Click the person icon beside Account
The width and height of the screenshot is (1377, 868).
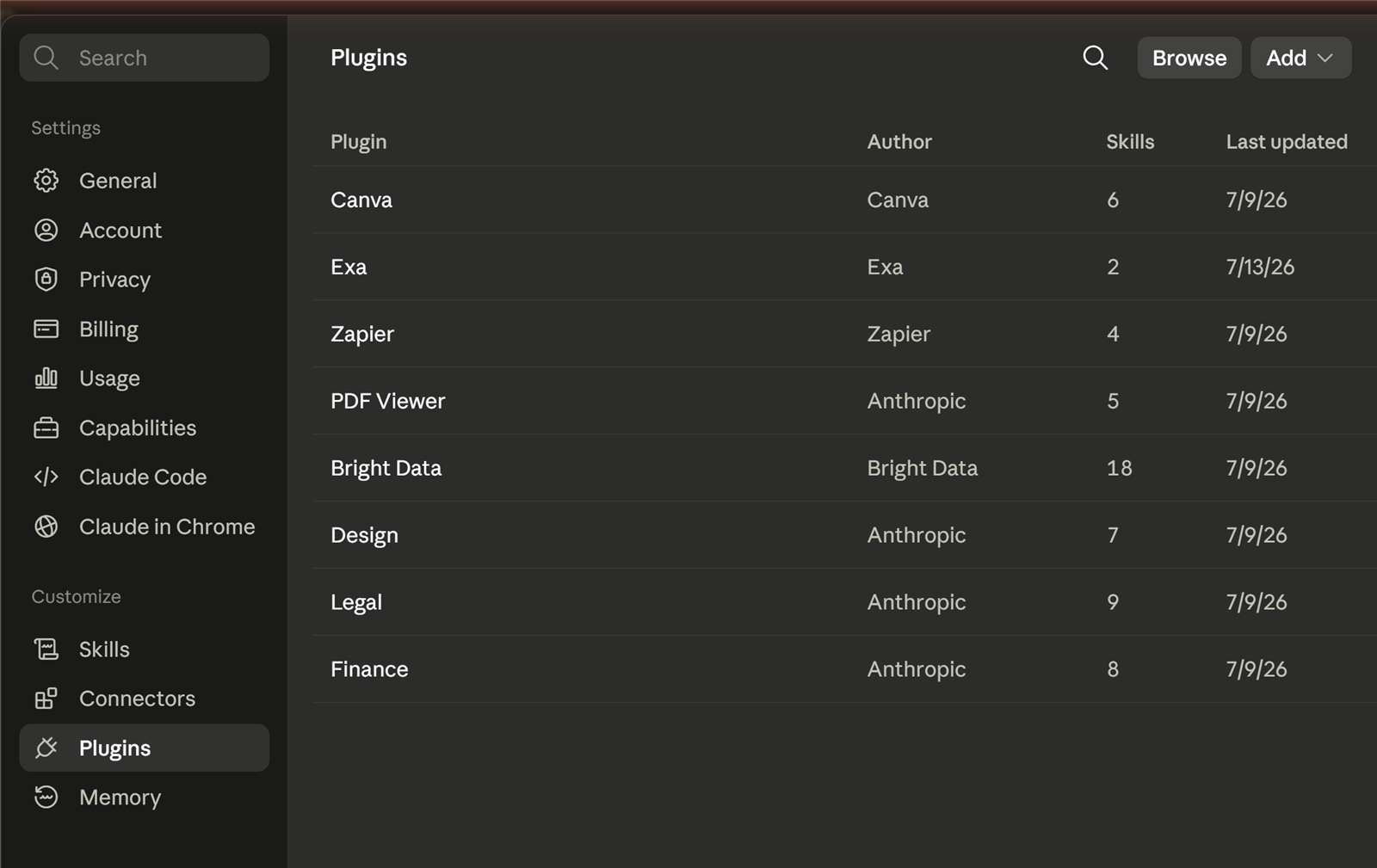(46, 231)
